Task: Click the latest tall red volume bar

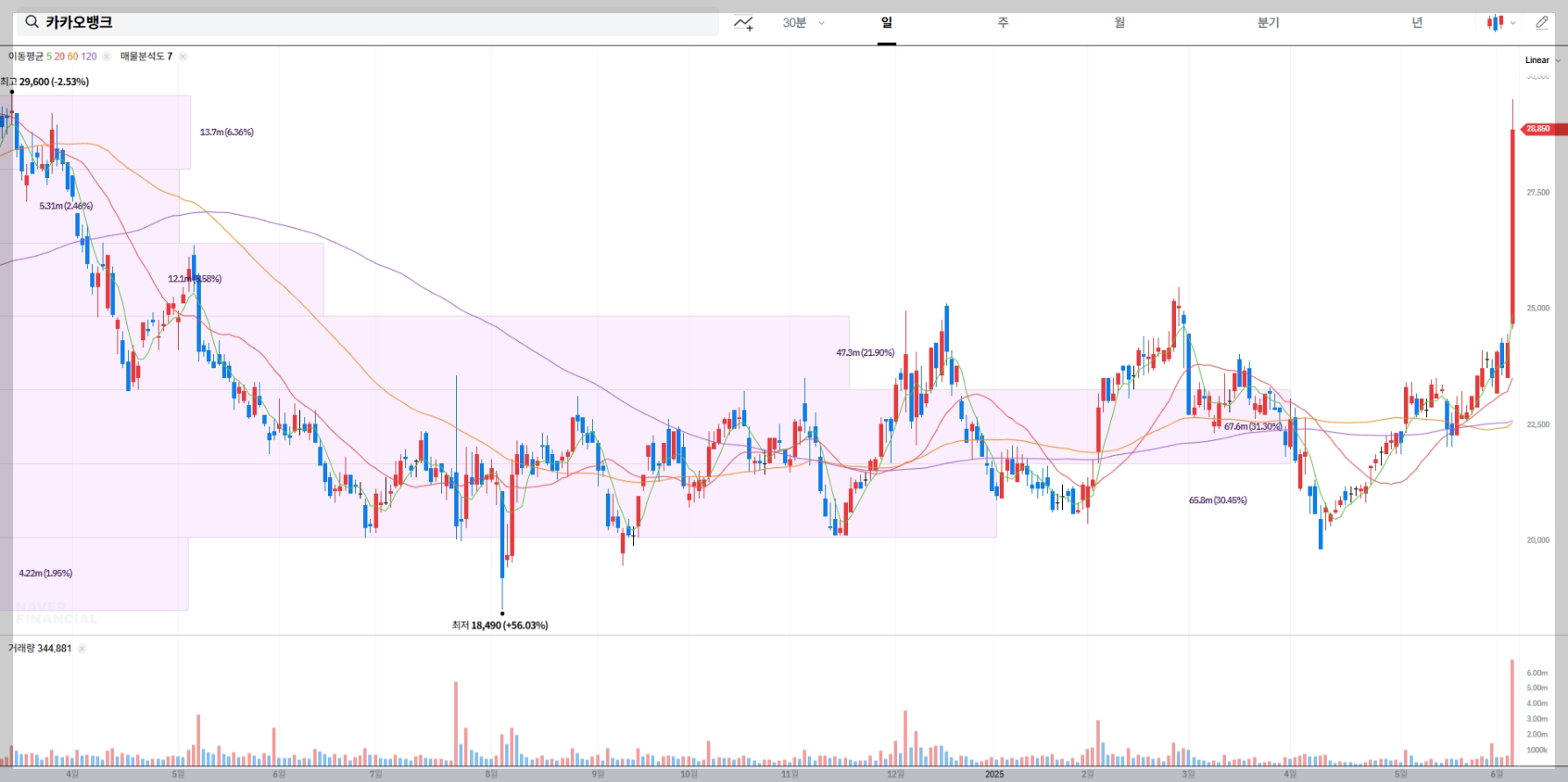Action: click(1512, 712)
